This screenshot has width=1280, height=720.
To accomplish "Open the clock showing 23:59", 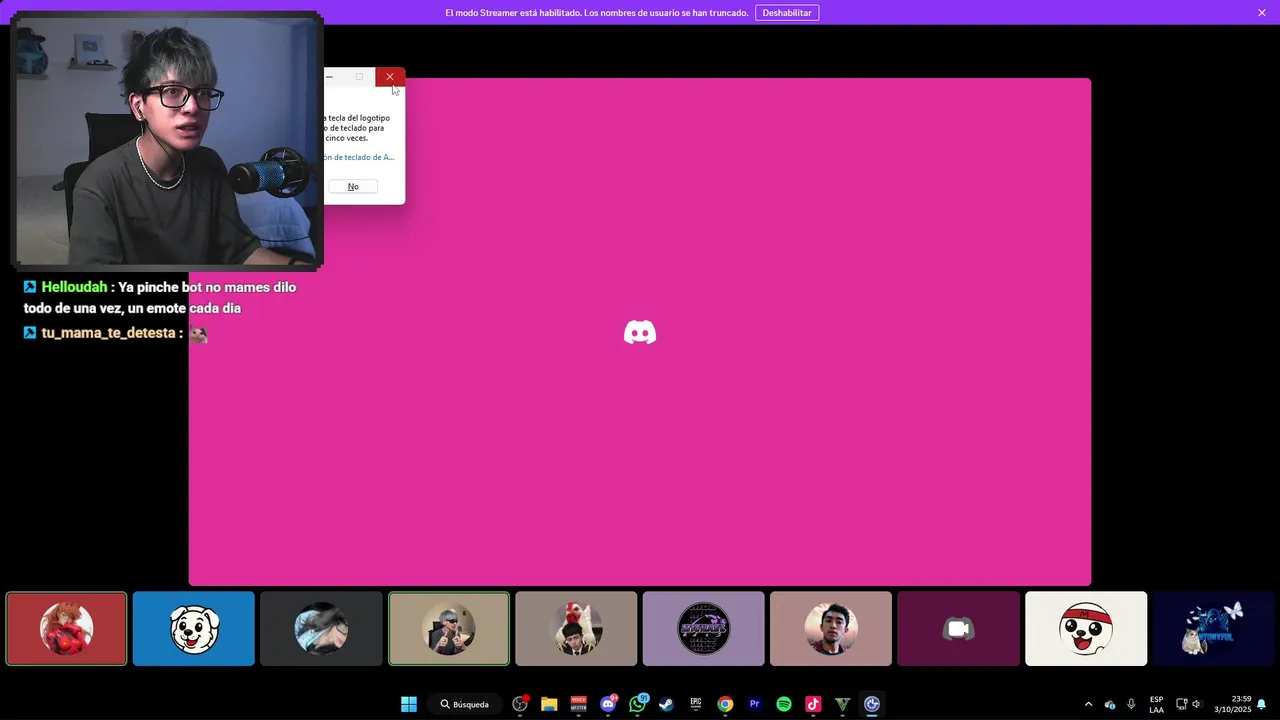I will pyautogui.click(x=1232, y=704).
